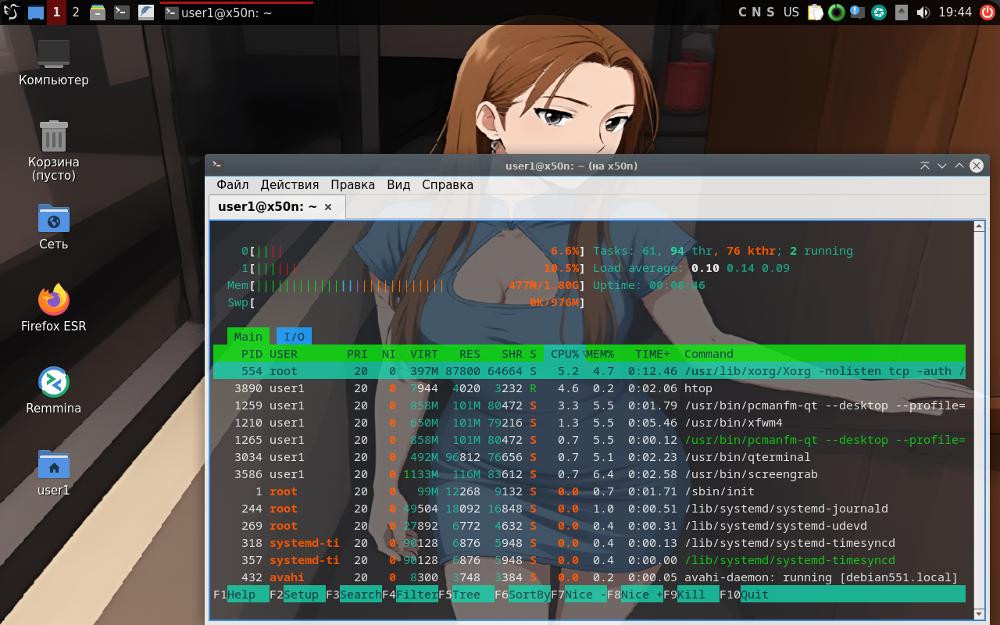This screenshot has height=625, width=1000.
Task: Select the Xorg process row PID 554
Action: (589, 371)
